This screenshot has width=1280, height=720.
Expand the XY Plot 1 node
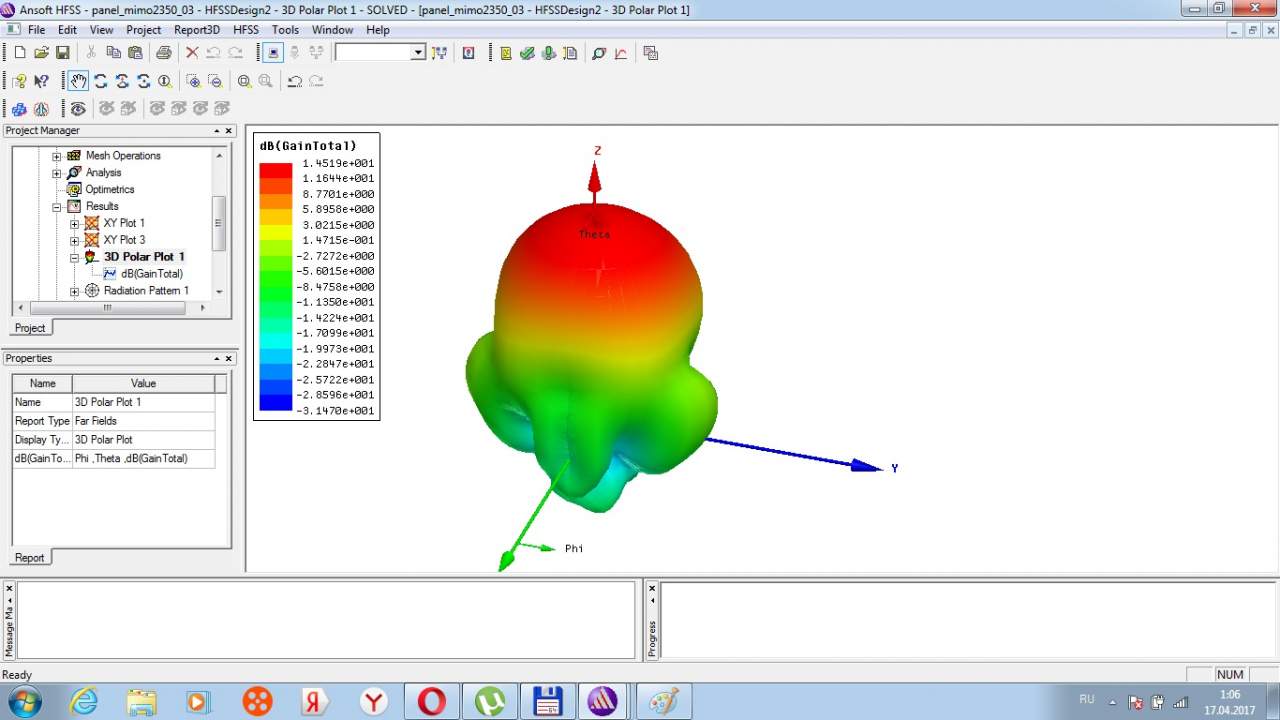pyautogui.click(x=74, y=223)
